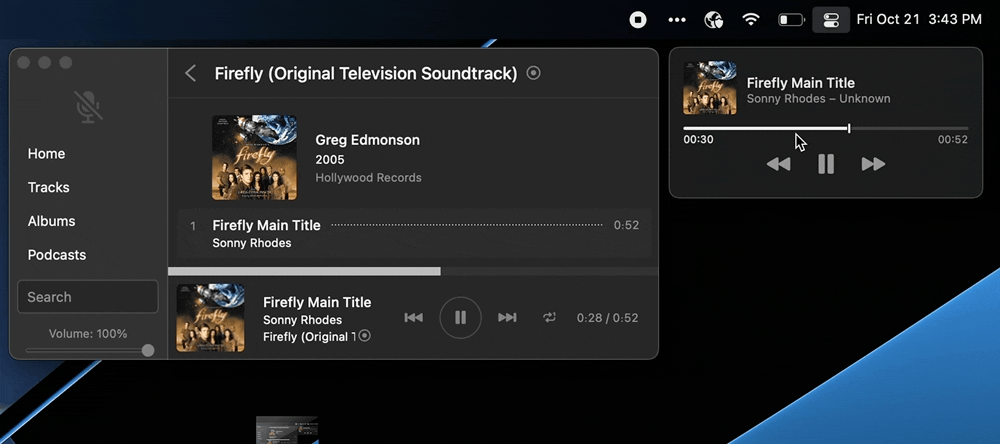Click the 00:52 remaining time in widget
The height and width of the screenshot is (444, 1000).
953,140
